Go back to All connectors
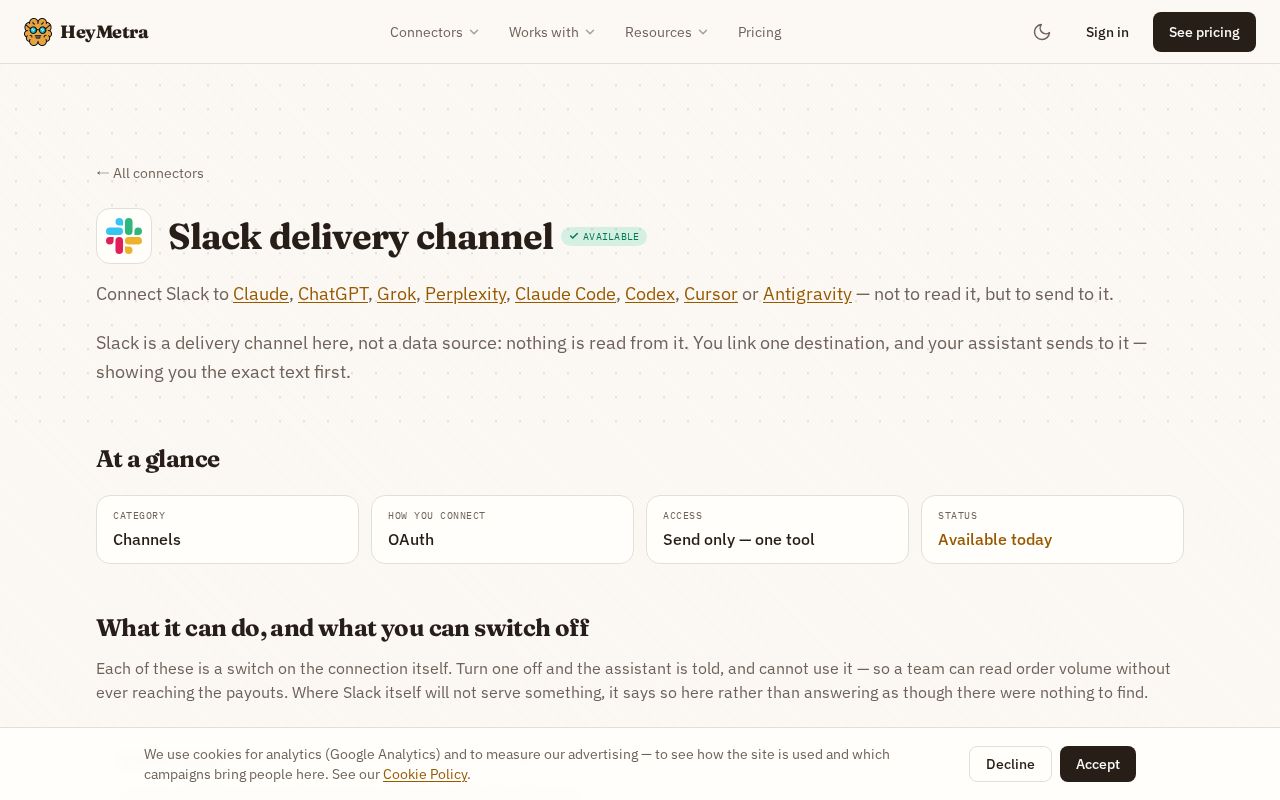This screenshot has height=800, width=1280. [150, 173]
